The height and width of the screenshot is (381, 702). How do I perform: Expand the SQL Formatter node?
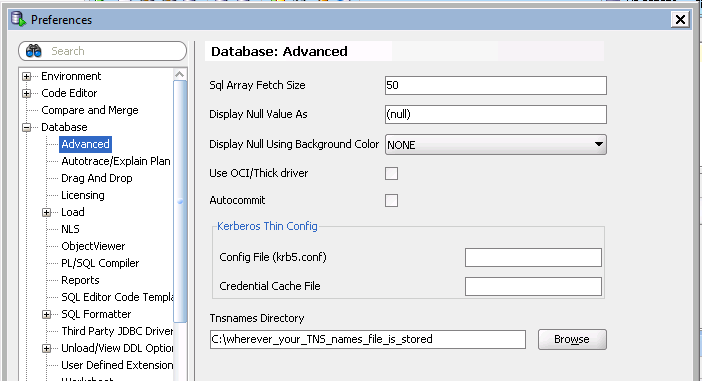tap(47, 315)
